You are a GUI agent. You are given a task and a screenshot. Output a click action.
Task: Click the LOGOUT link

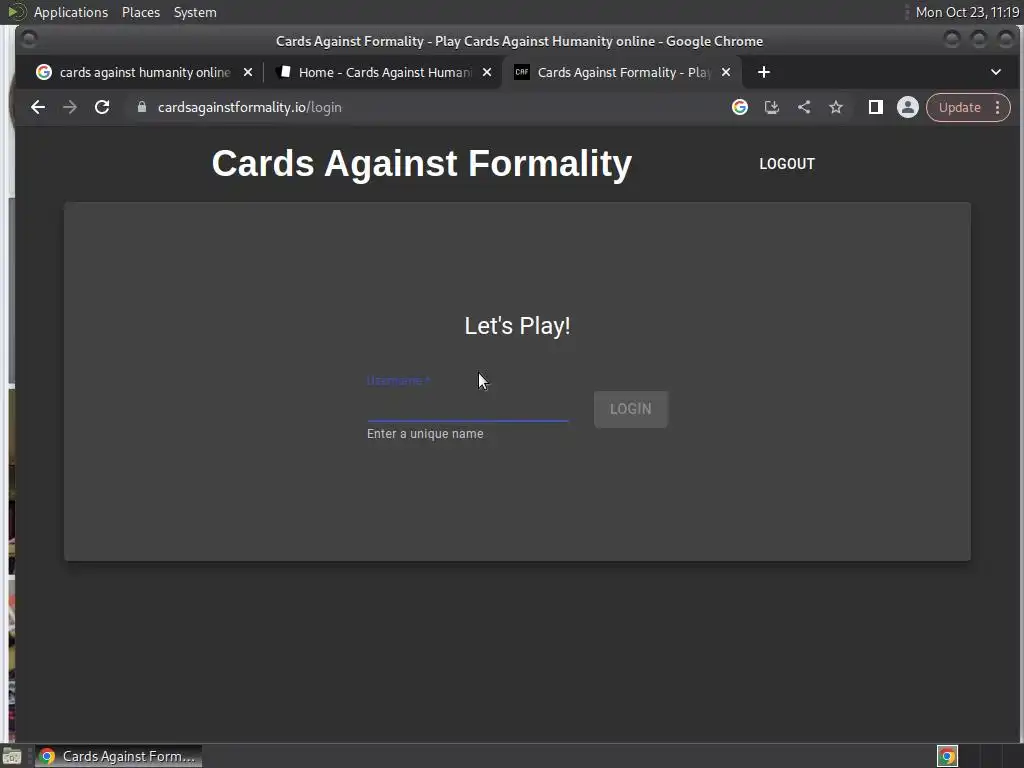(x=787, y=164)
